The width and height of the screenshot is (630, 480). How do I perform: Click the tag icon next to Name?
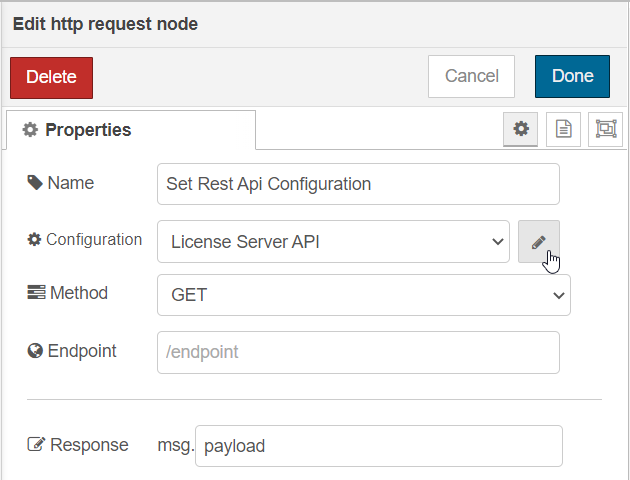coord(35,183)
